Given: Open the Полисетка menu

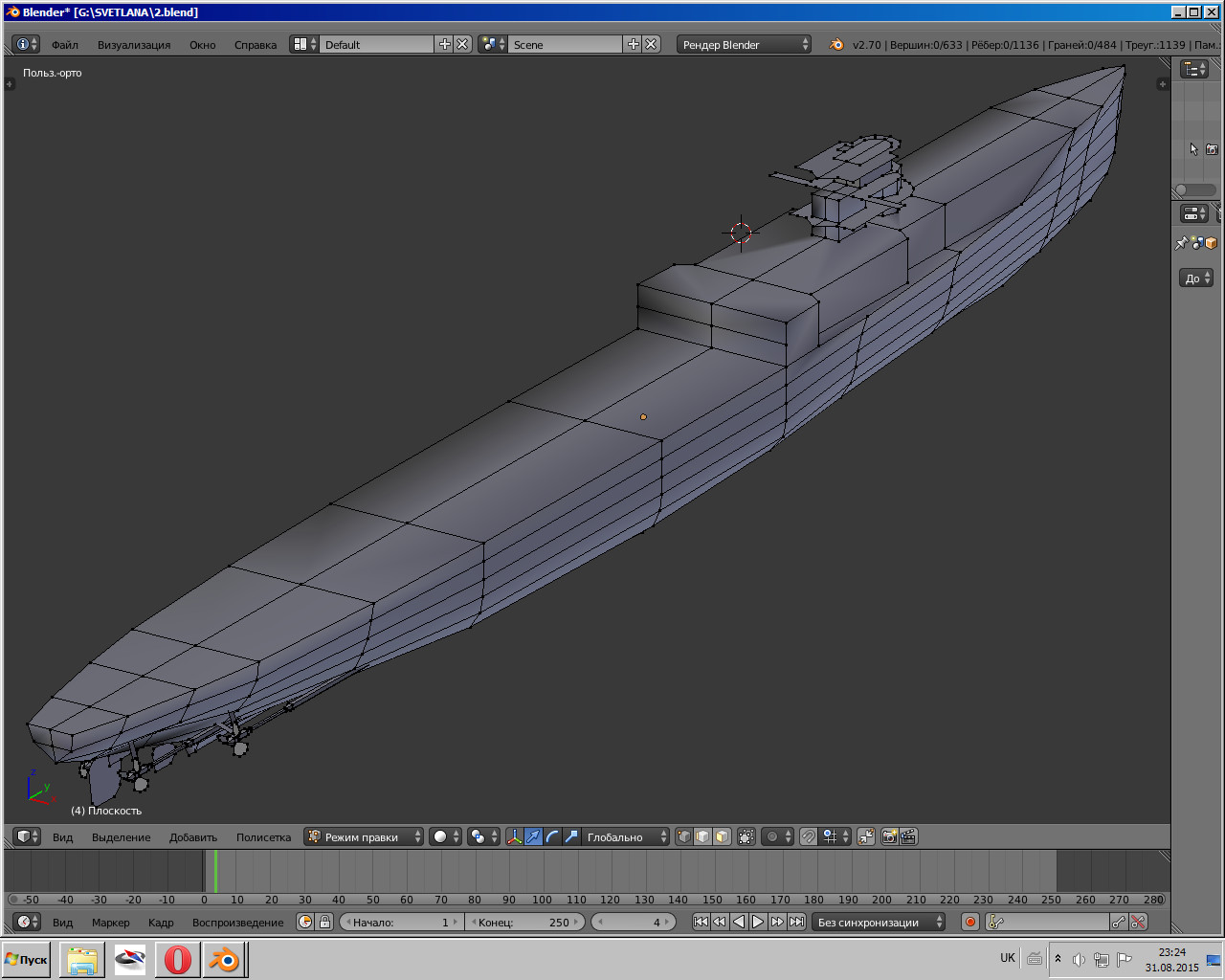Looking at the screenshot, I should click(x=263, y=837).
